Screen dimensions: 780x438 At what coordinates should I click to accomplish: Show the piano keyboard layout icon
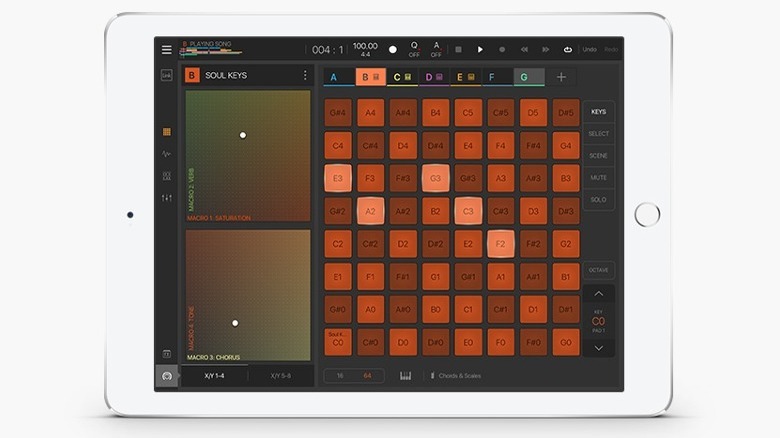coord(406,376)
